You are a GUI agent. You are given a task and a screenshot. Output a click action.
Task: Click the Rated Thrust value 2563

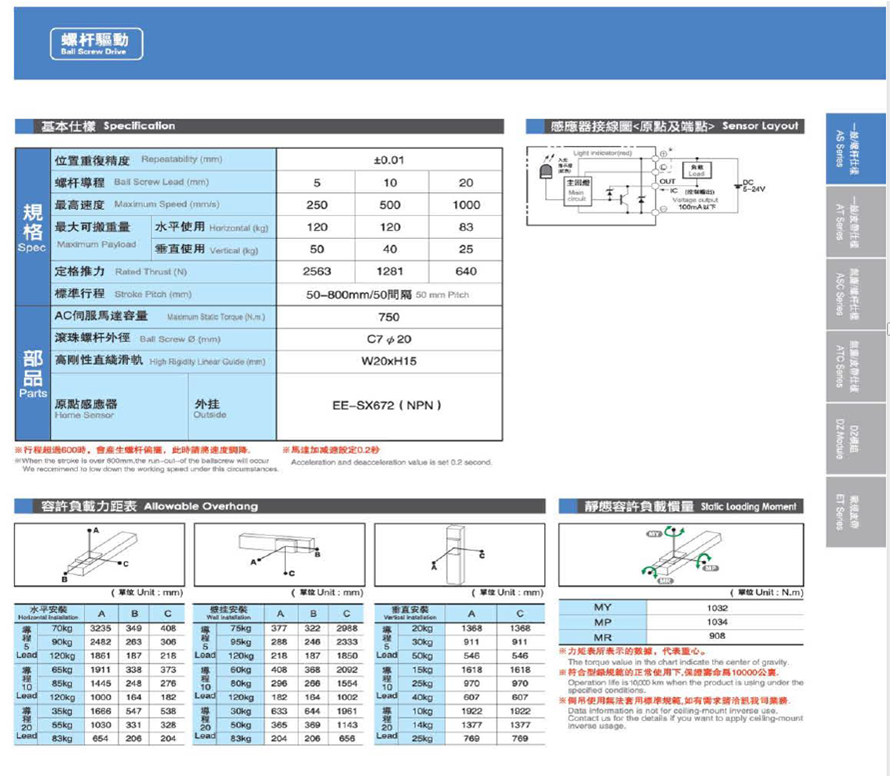(316, 271)
